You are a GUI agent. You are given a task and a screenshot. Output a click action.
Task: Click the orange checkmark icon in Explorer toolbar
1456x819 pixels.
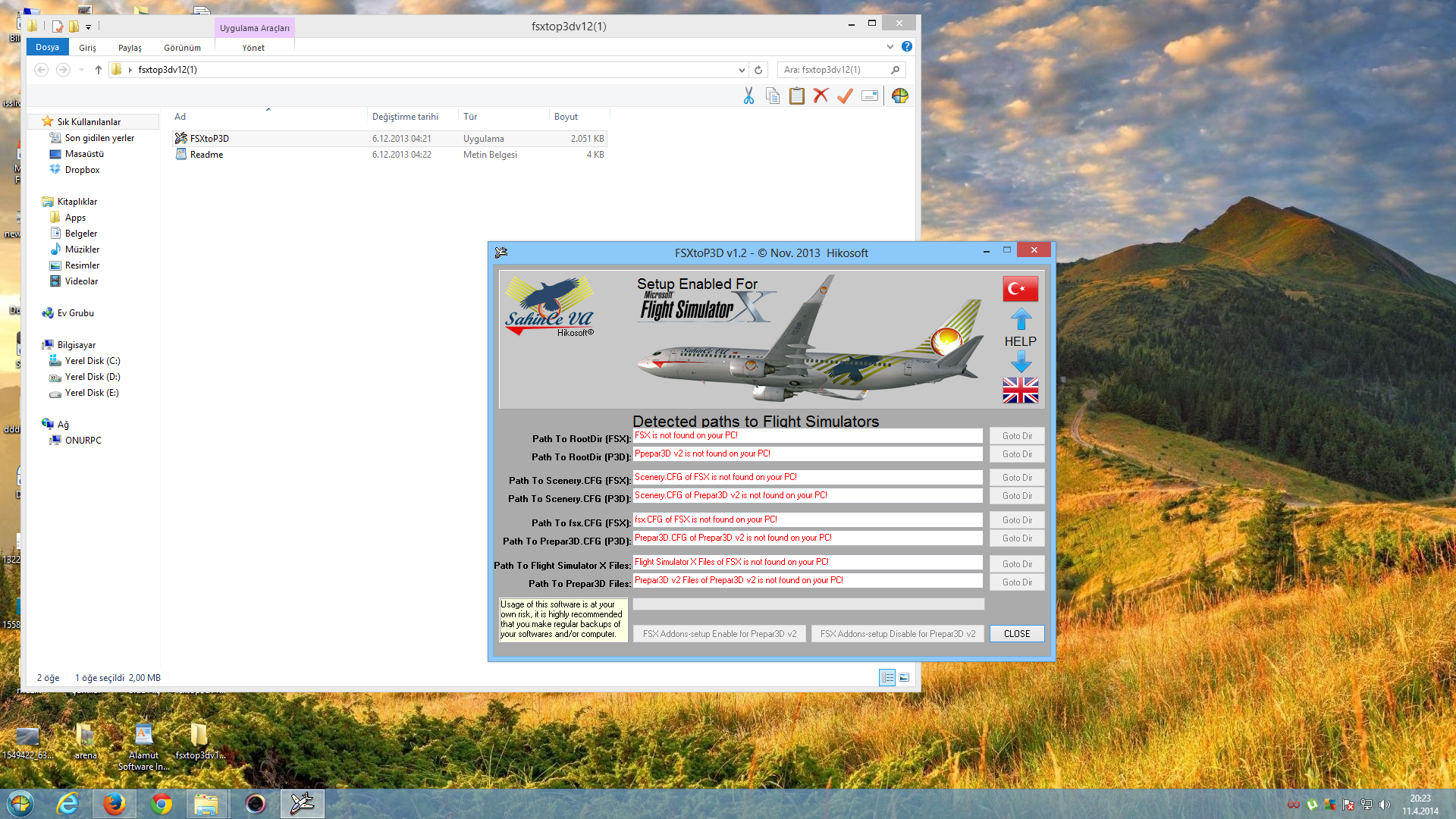click(845, 96)
